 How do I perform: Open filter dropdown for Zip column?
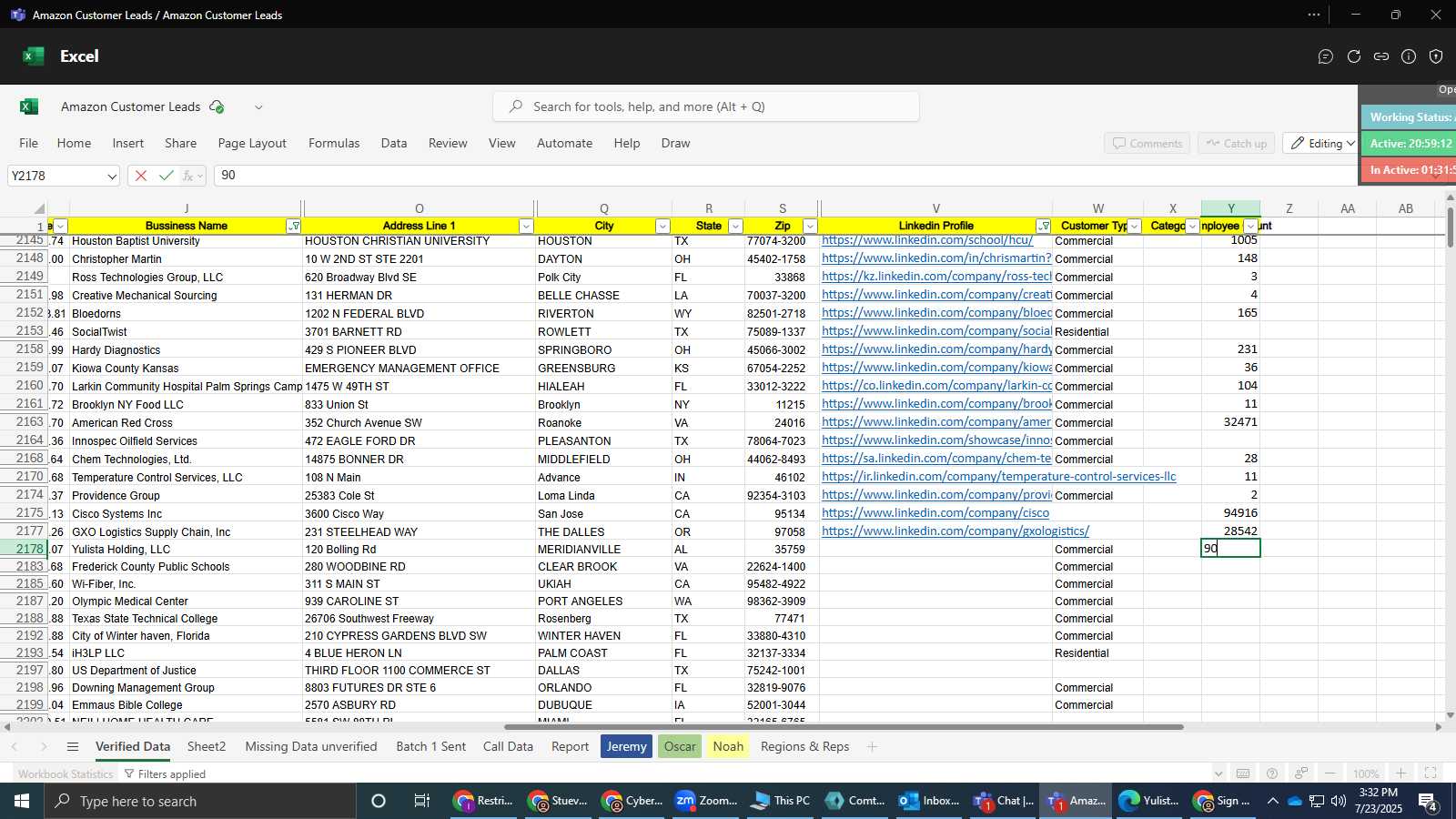click(x=810, y=226)
